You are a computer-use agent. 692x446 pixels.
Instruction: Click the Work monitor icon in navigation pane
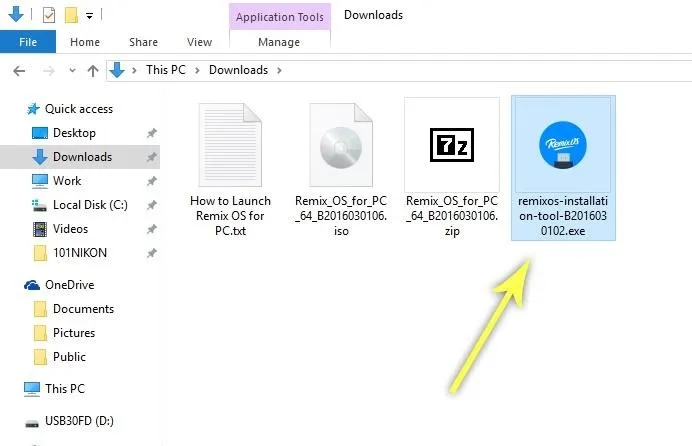[x=40, y=180]
